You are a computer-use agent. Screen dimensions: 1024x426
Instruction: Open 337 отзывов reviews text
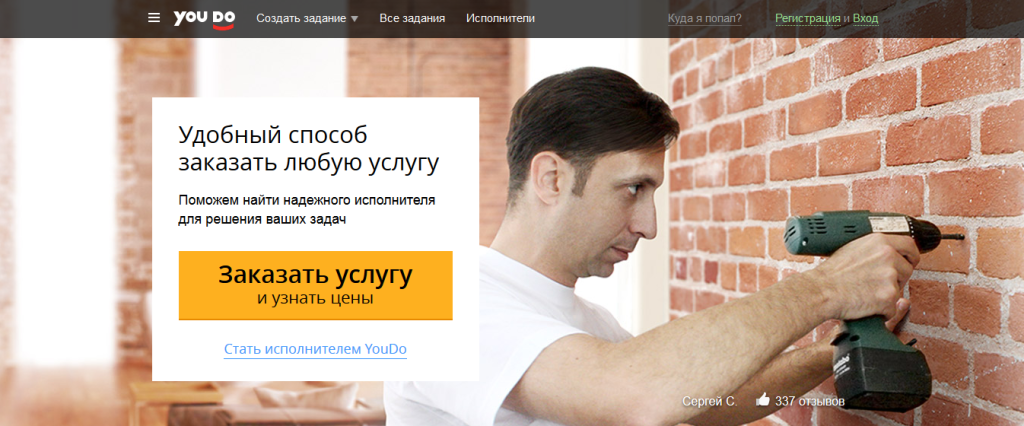click(x=810, y=401)
